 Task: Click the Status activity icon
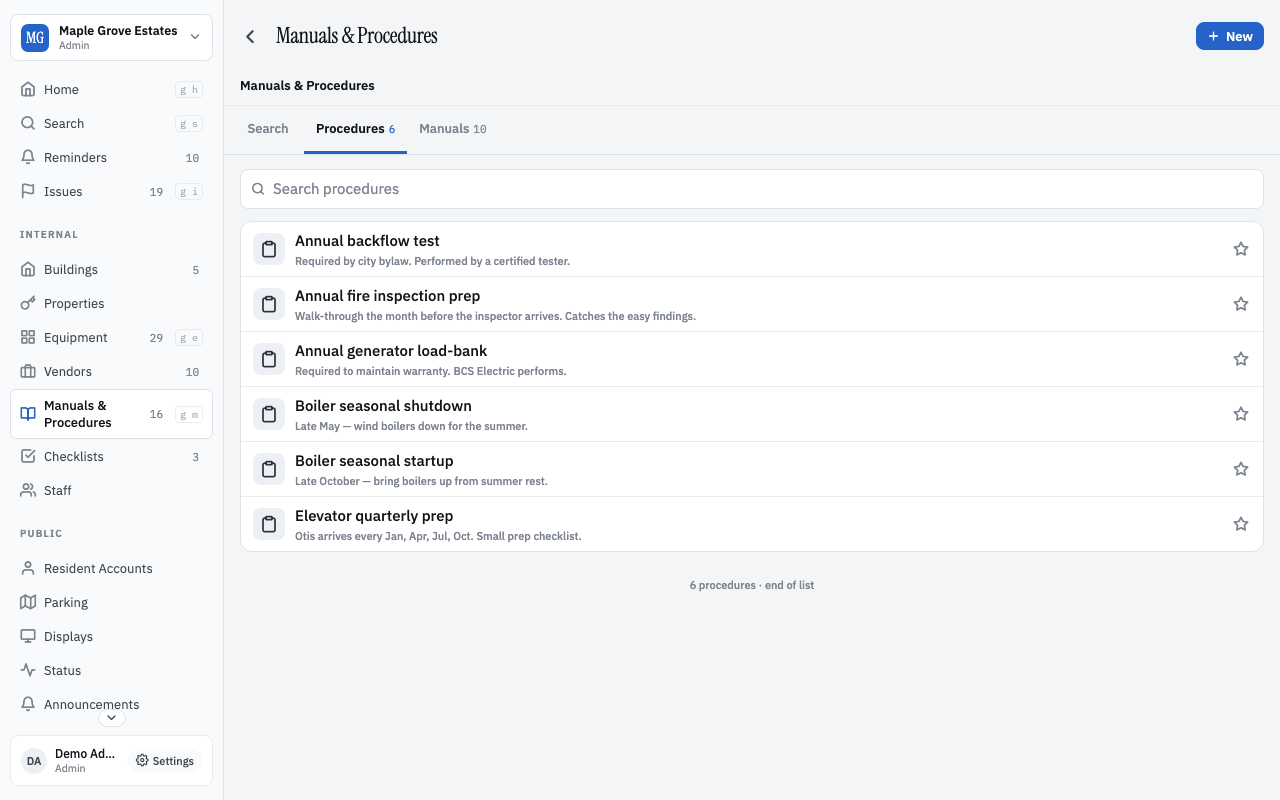pyautogui.click(x=28, y=670)
